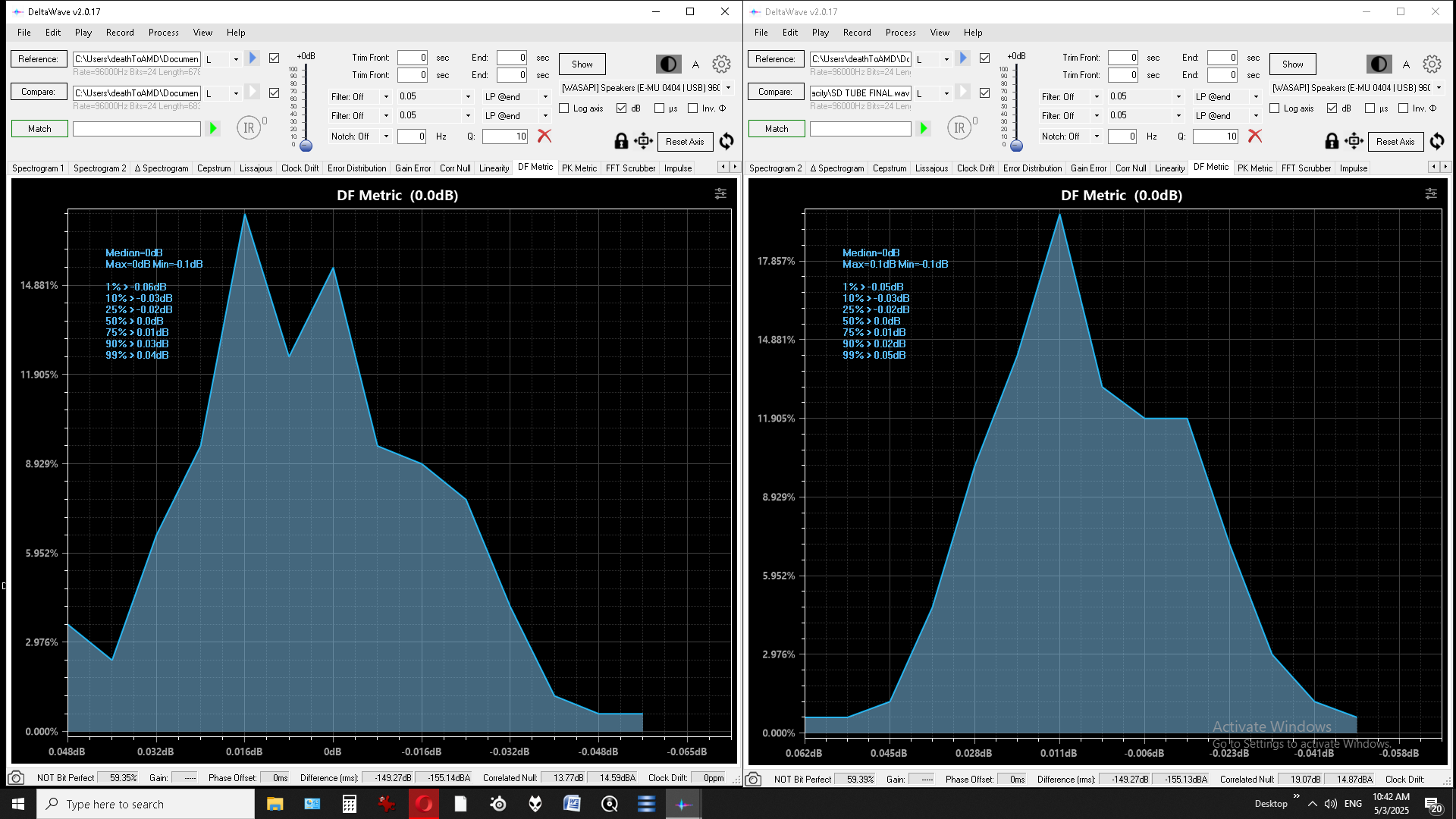Toggle Reference checkbox in left window
This screenshot has width=1456, height=819.
coord(275,58)
